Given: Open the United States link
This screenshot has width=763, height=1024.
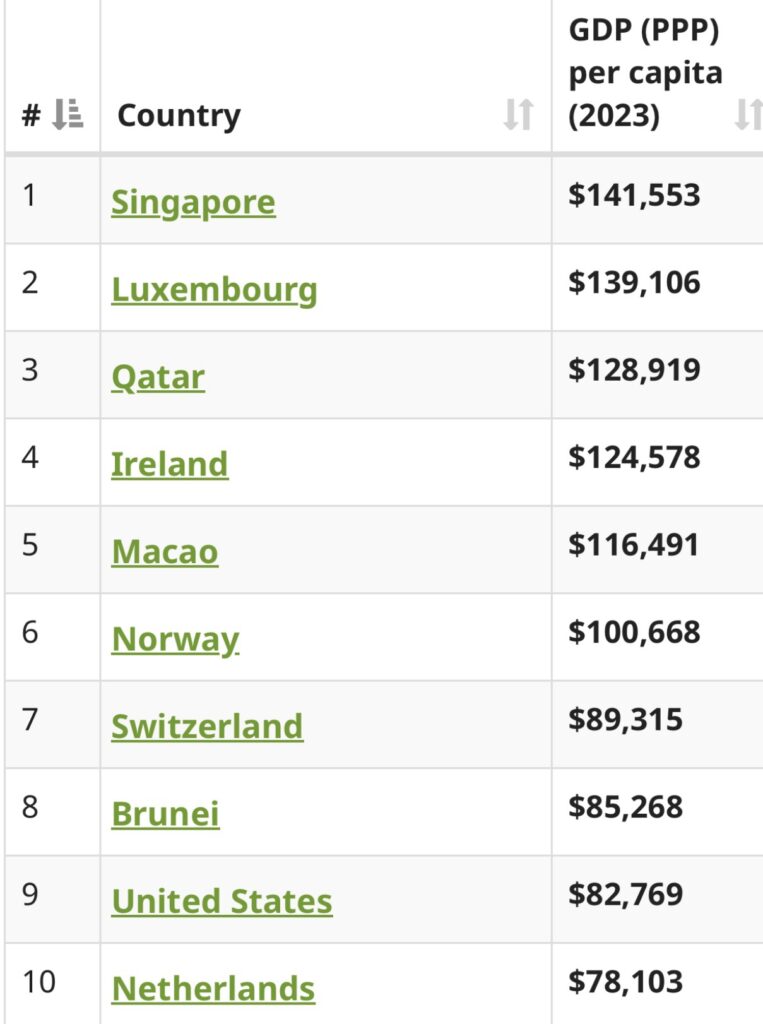Looking at the screenshot, I should click(x=222, y=901).
